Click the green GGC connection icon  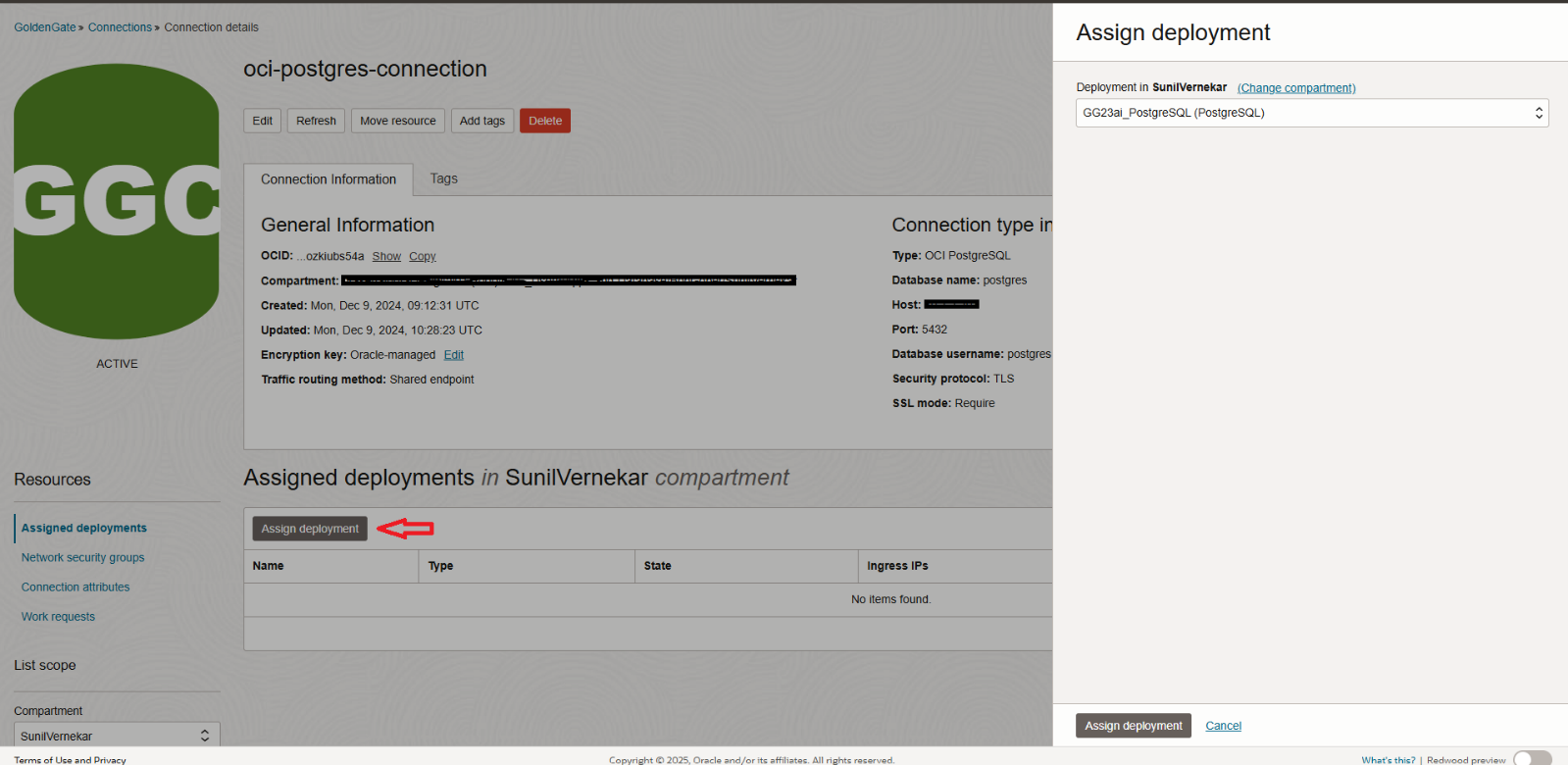(117, 201)
